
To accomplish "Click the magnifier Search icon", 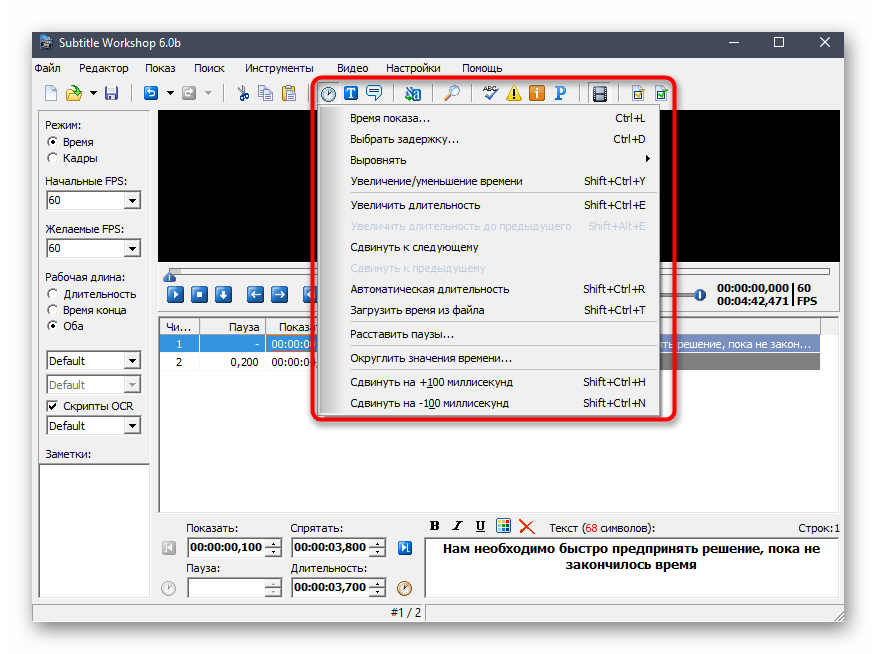I will click(x=451, y=93).
